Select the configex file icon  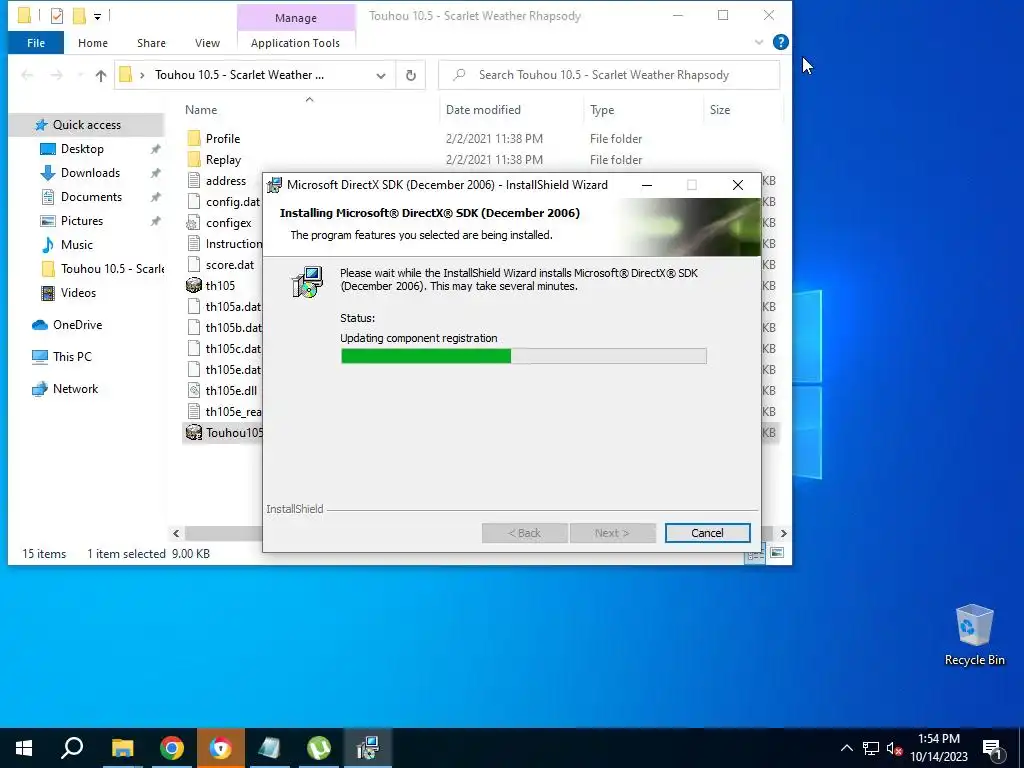click(x=193, y=223)
